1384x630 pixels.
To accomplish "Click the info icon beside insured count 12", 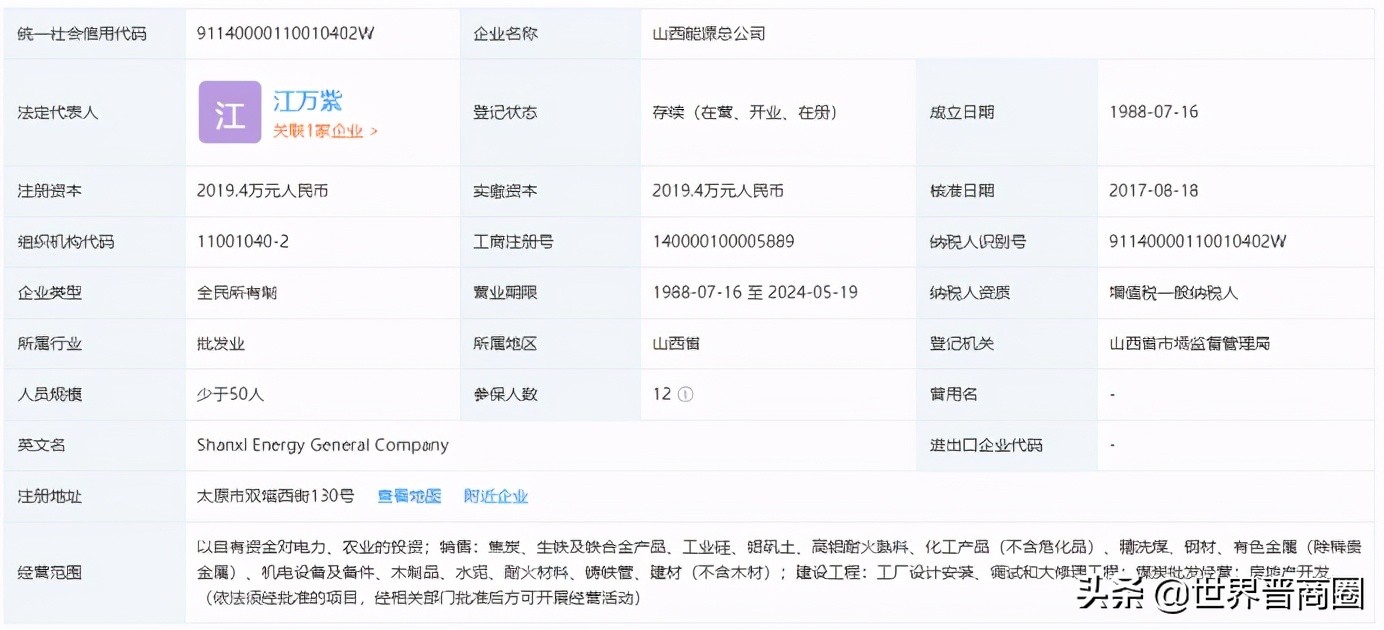I will click(684, 393).
